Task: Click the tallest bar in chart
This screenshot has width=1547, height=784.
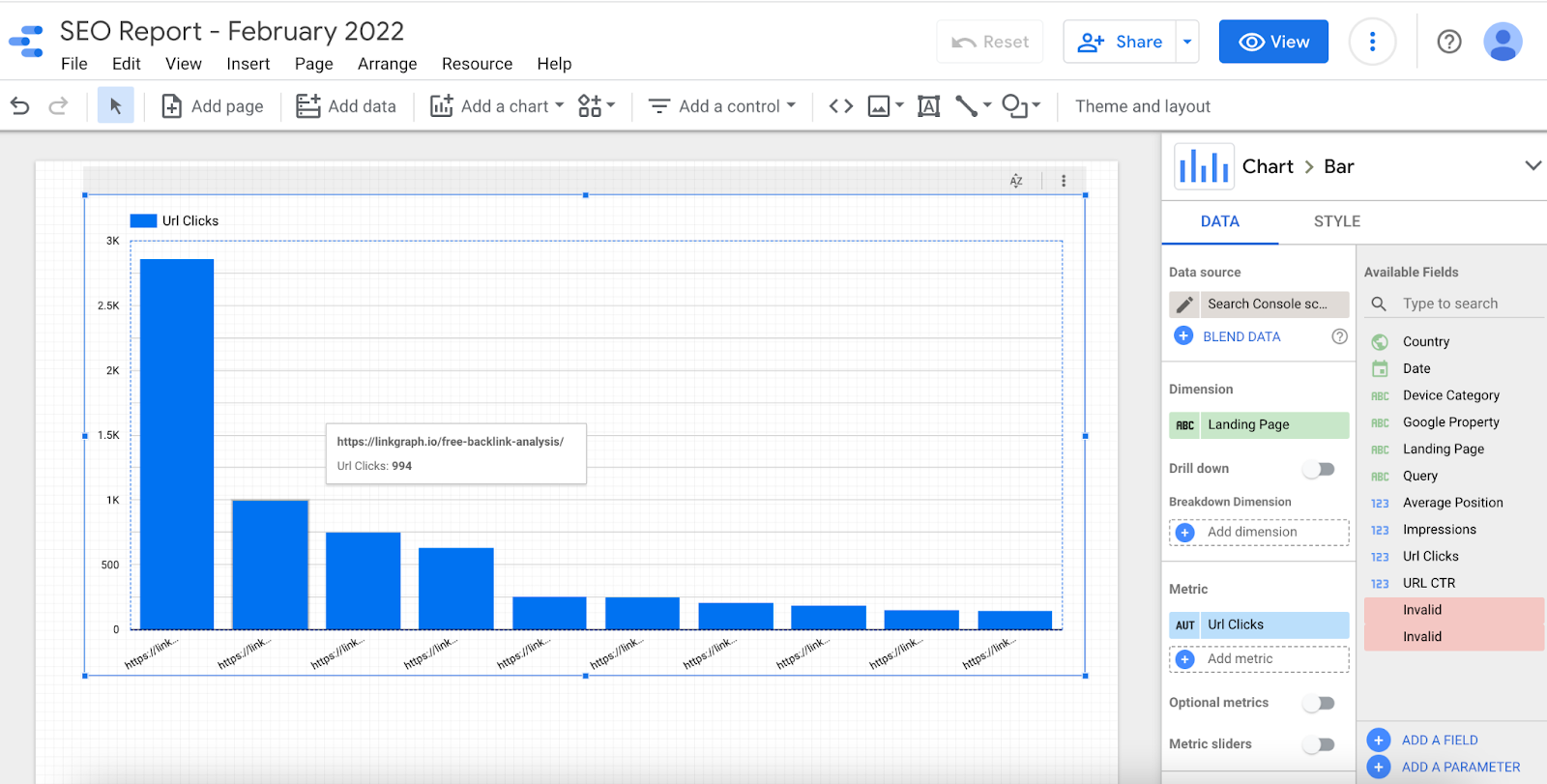Action: [x=177, y=445]
